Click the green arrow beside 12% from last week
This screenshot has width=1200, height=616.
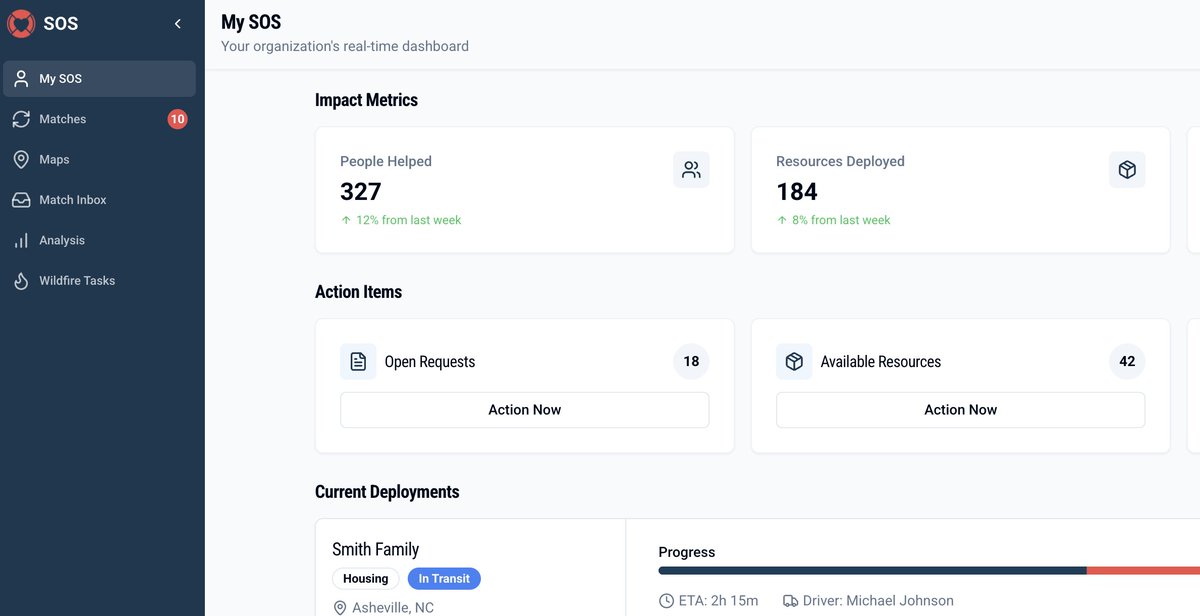point(346,220)
